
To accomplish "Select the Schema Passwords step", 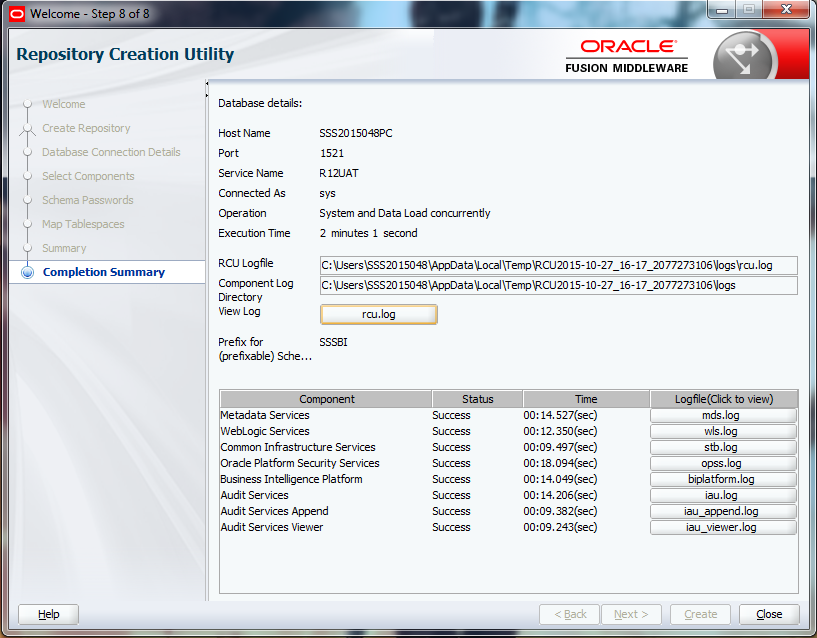I will 88,200.
